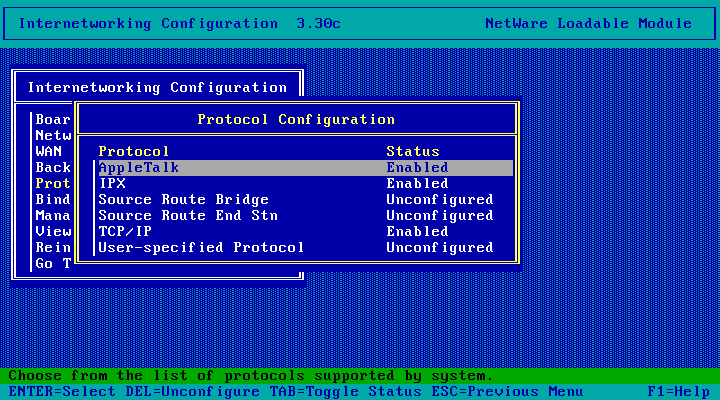Screen dimensions: 720x400
Task: Choose Source Route Bridge protocol
Action: click(x=306, y=200)
